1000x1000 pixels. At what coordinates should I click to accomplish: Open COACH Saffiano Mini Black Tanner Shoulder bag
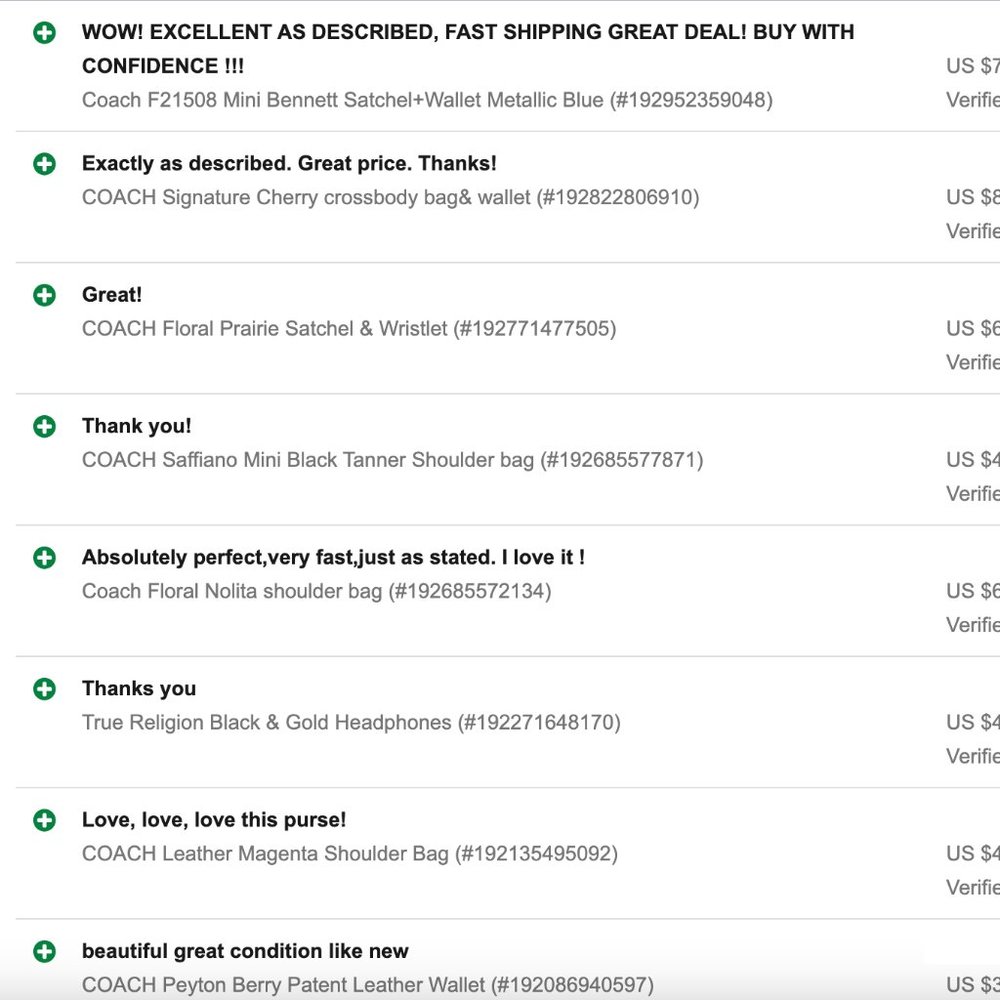(x=392, y=460)
